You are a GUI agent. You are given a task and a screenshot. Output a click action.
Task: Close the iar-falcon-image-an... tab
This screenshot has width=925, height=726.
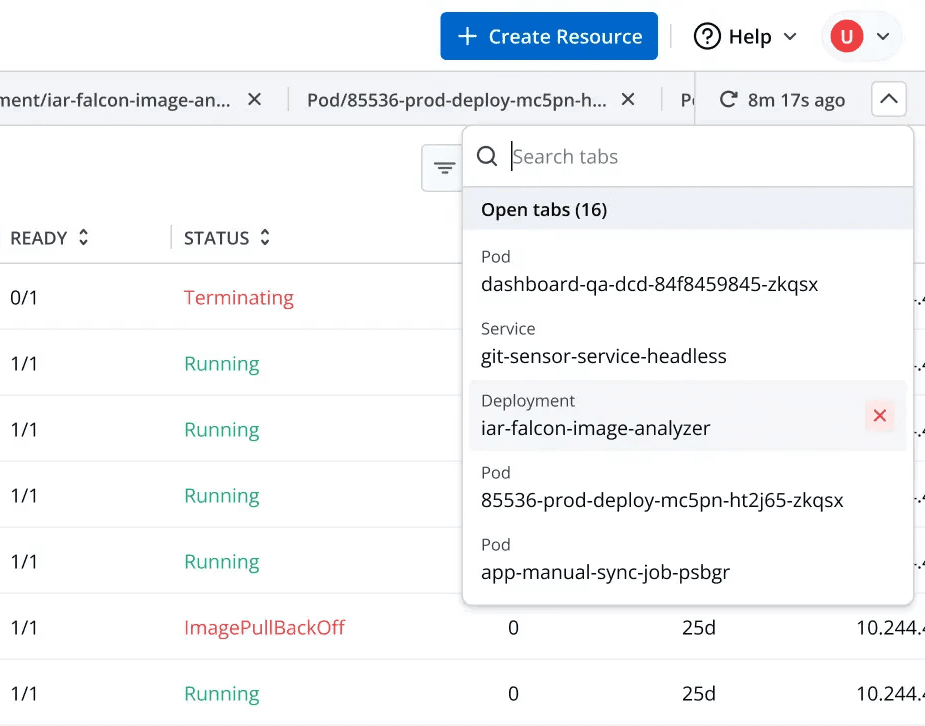[254, 99]
